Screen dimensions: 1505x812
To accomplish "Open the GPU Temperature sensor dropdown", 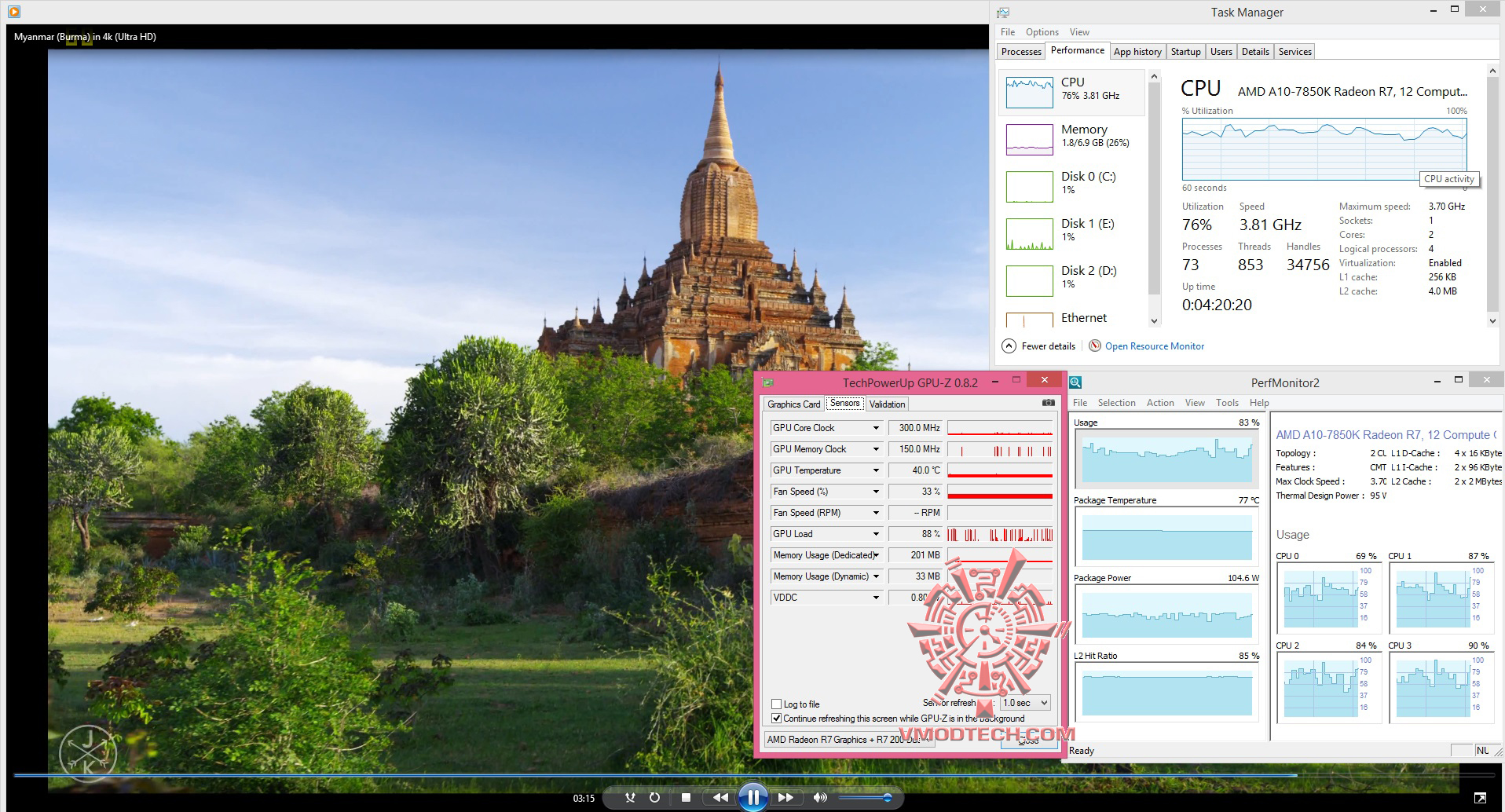I will (876, 470).
